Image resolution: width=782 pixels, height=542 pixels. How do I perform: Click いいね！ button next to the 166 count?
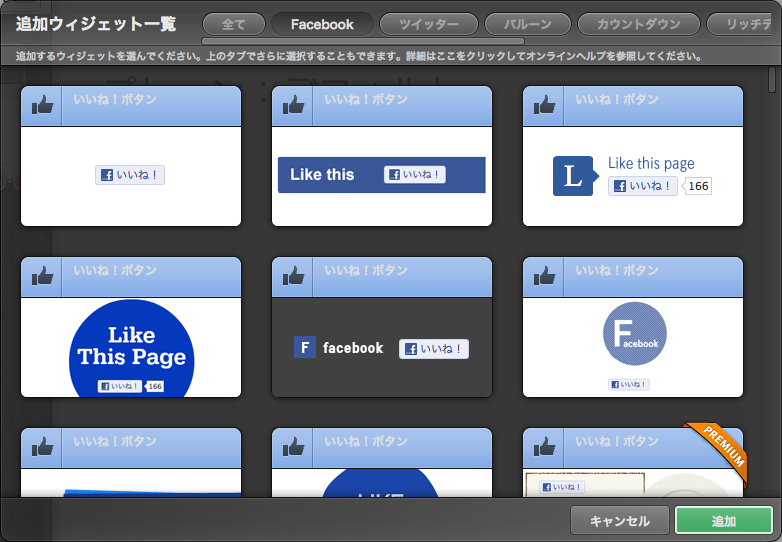643,186
